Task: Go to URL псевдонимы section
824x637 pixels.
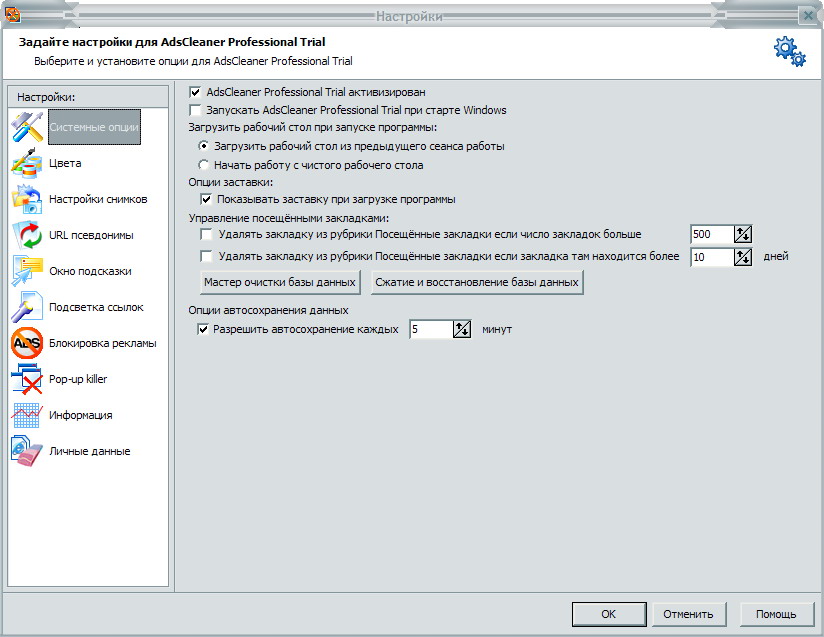Action: click(x=91, y=235)
